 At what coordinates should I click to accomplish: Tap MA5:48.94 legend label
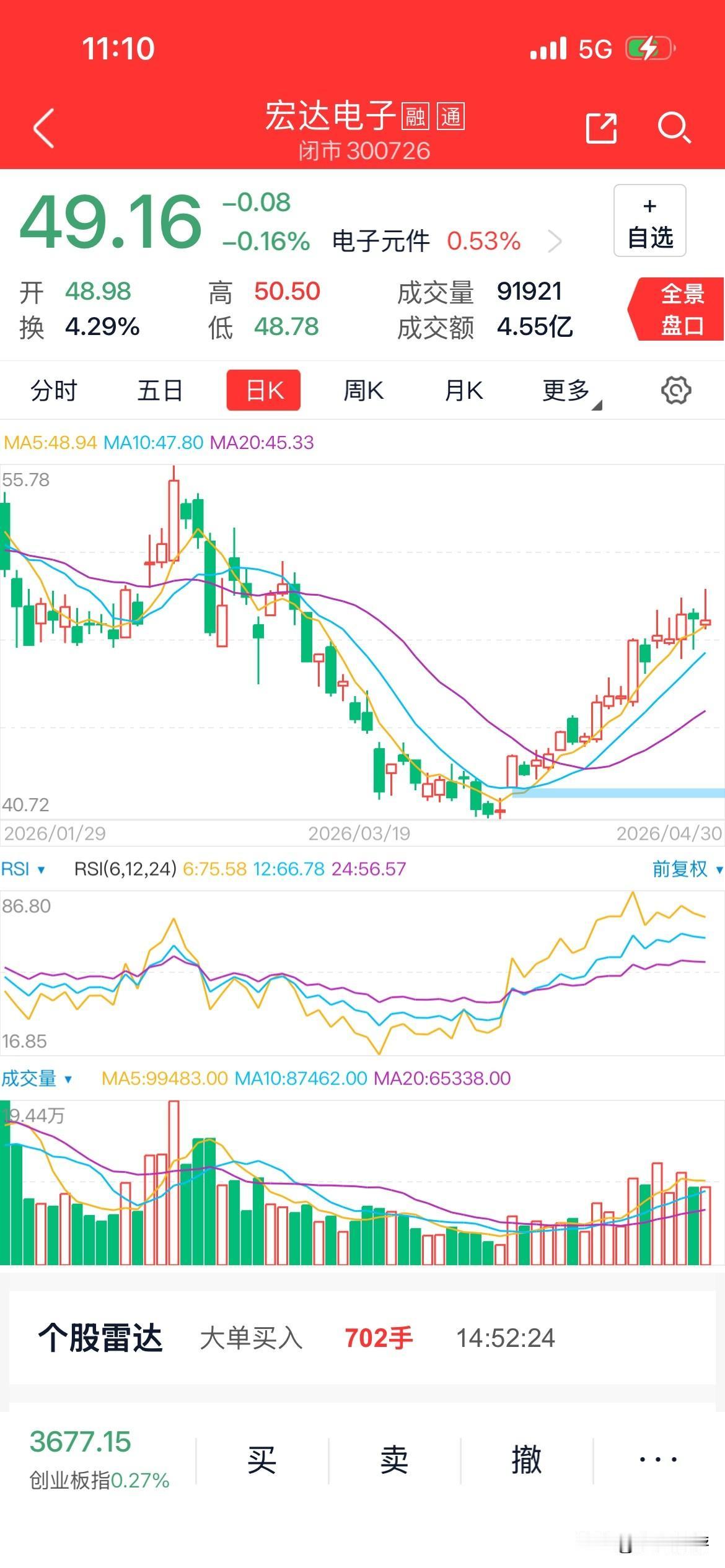(50, 442)
